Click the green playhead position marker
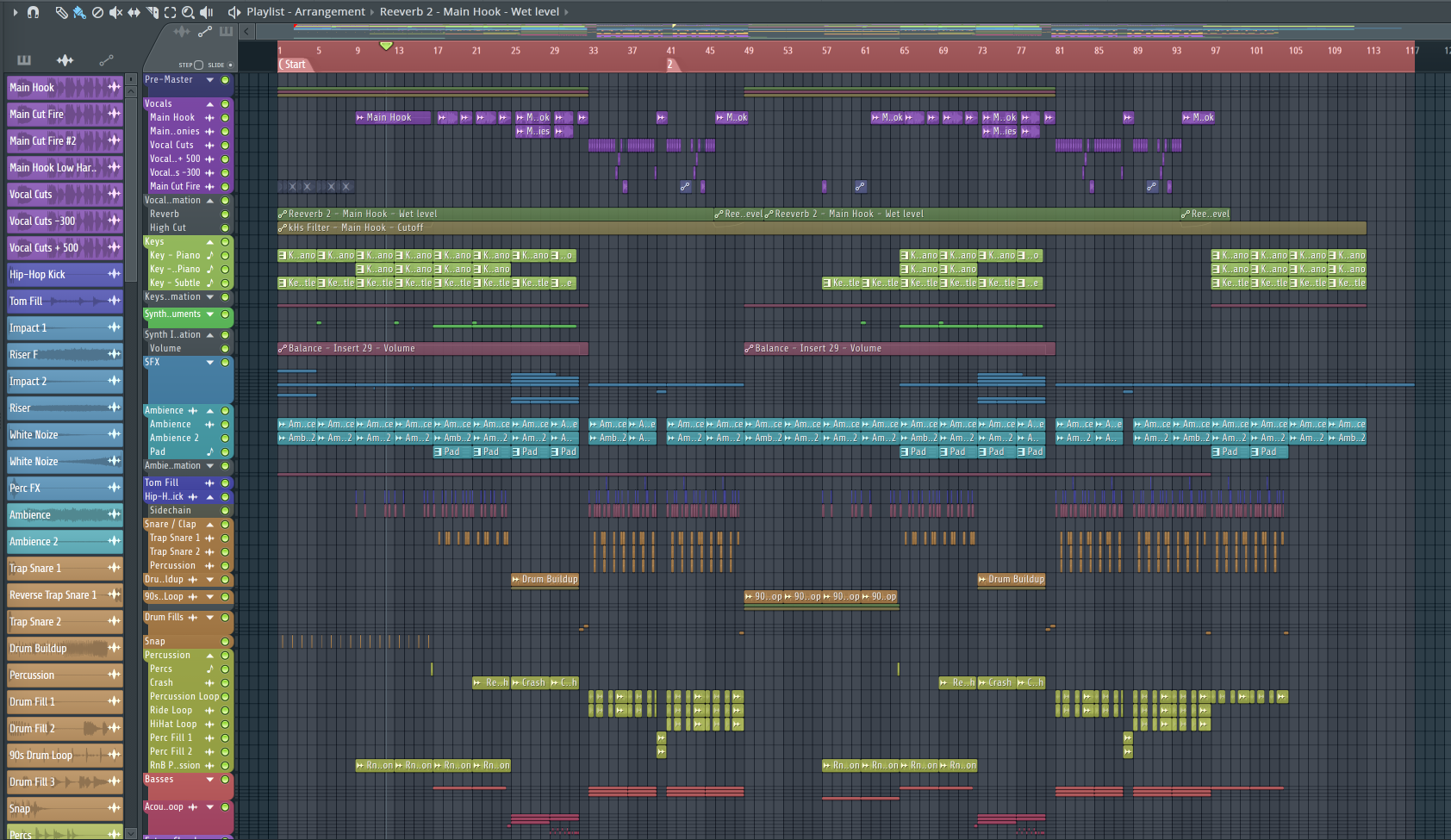 [x=386, y=46]
